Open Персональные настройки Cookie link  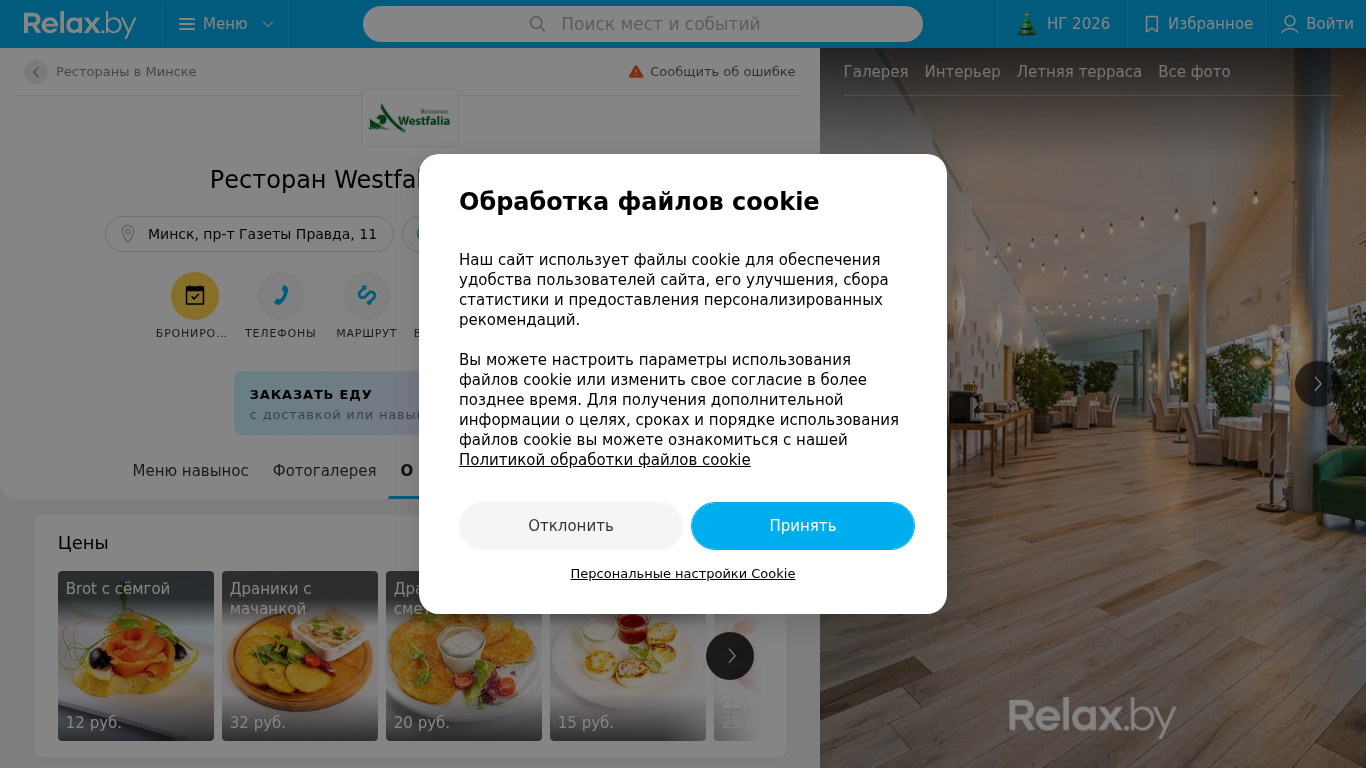pos(683,574)
